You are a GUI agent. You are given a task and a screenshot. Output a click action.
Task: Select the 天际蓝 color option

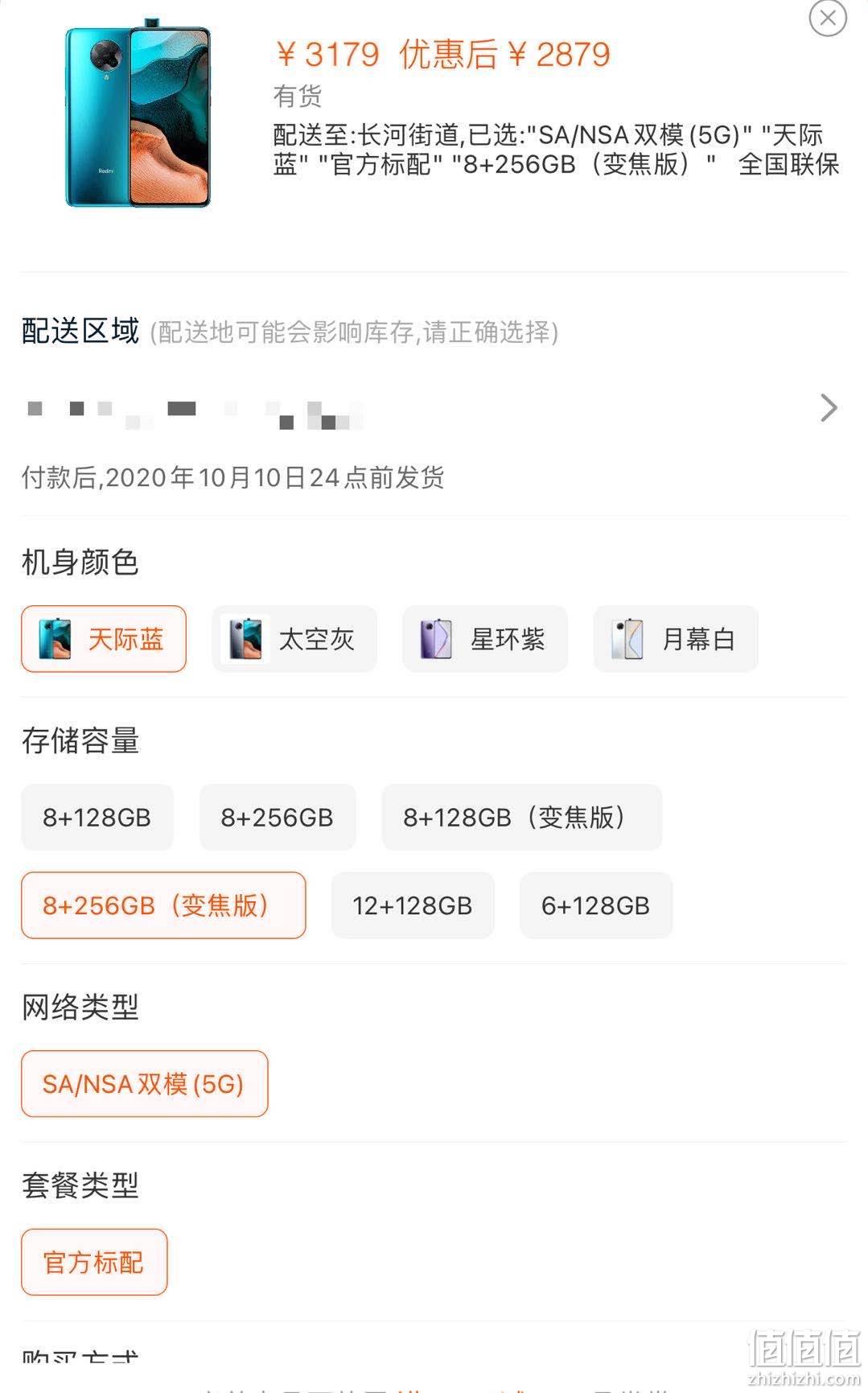(104, 639)
